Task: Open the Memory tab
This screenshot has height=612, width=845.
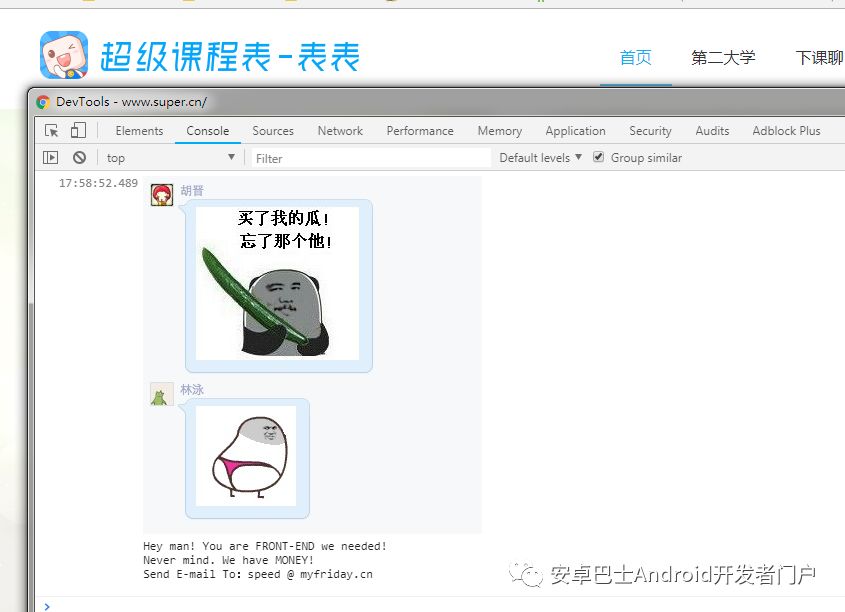Action: [500, 131]
